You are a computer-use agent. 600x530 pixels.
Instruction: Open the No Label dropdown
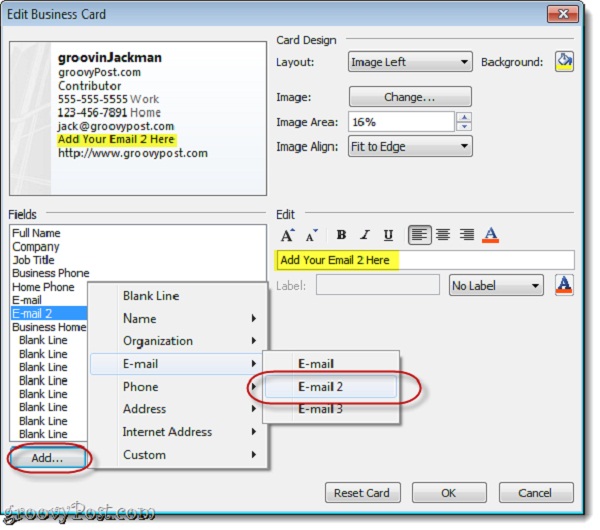(496, 285)
